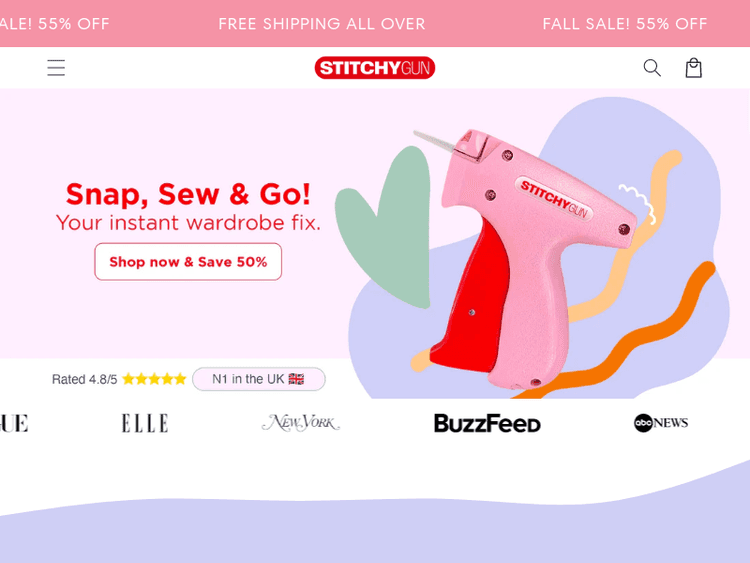Click the StitchyGun header logo
The width and height of the screenshot is (750, 563).
(x=375, y=68)
